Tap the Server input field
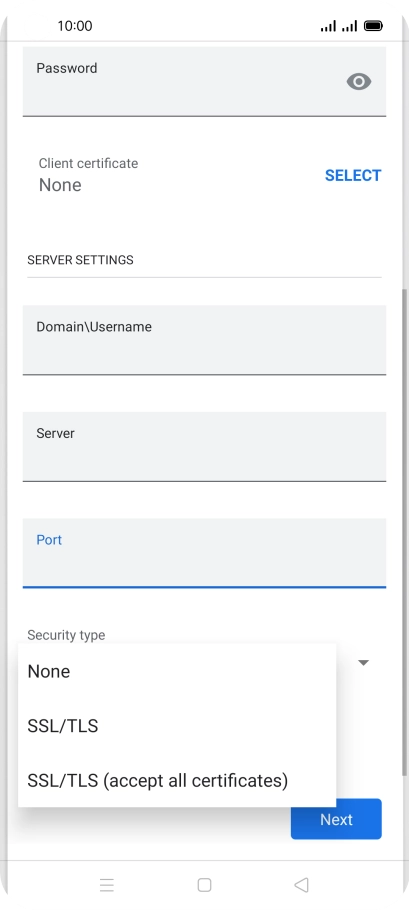Screen dimensions: 409x910 pyautogui.click(x=204, y=447)
